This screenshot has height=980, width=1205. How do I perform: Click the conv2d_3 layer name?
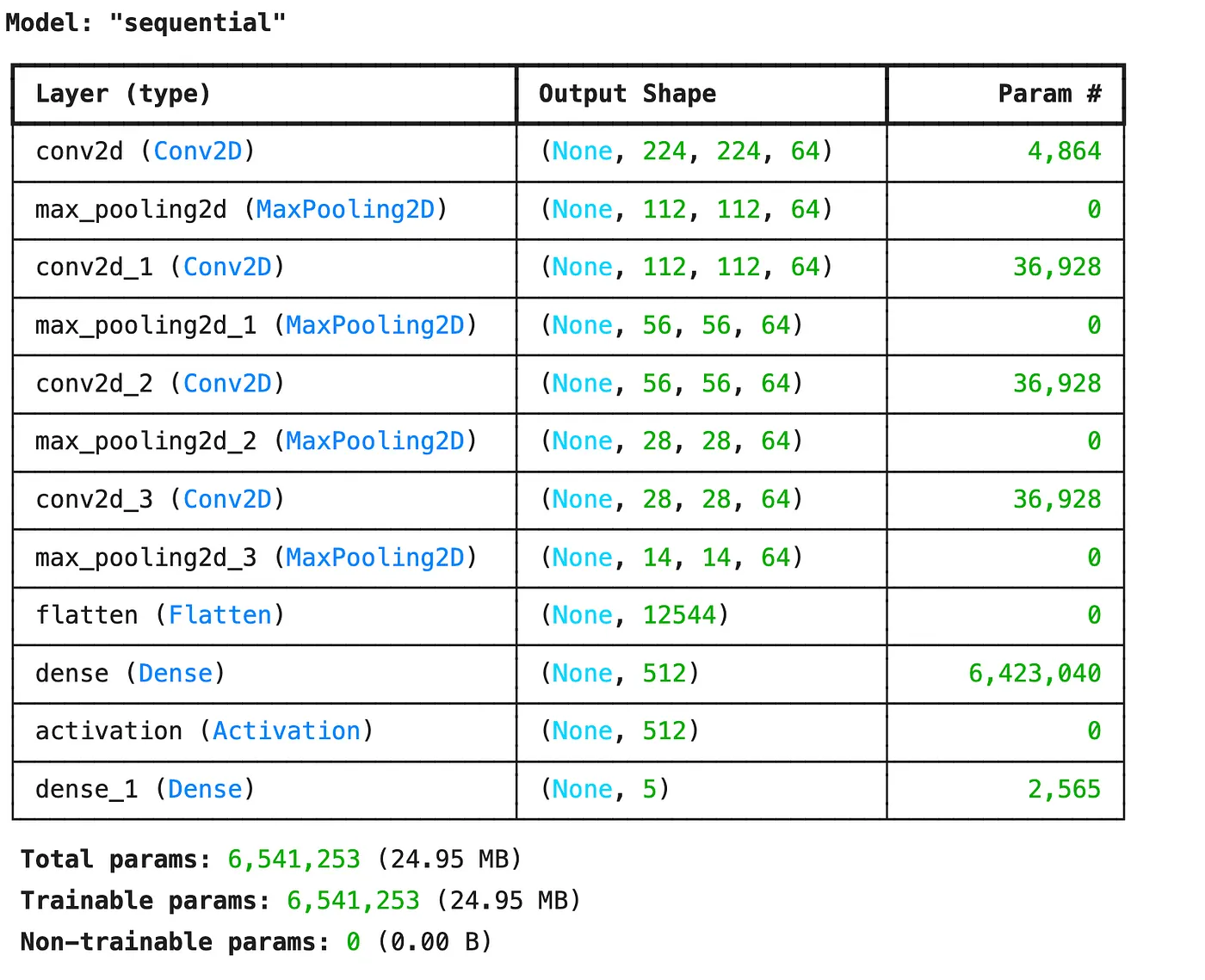click(94, 500)
